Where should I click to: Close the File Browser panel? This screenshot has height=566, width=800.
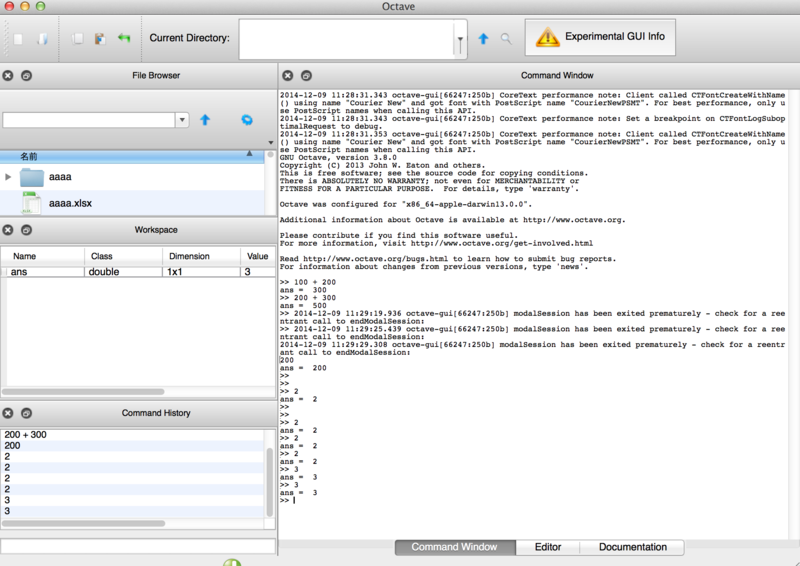pyautogui.click(x=8, y=76)
